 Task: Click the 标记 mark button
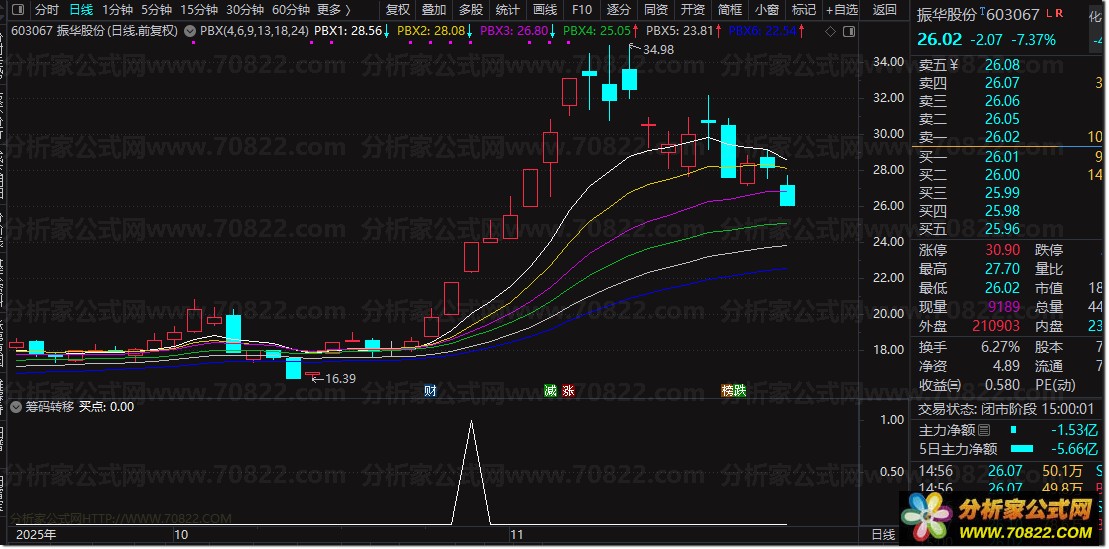coord(803,10)
